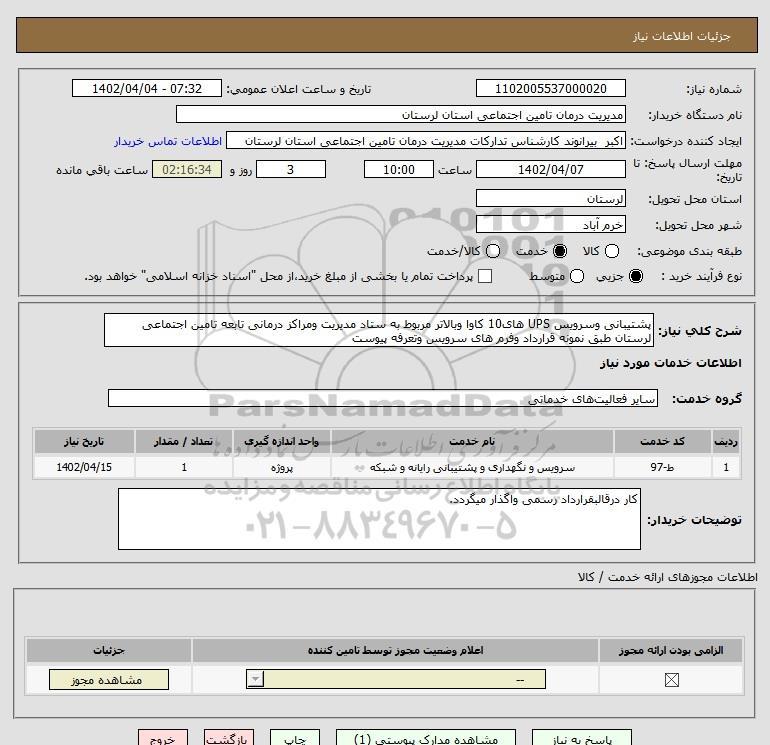This screenshot has width=770, height=745.
Task: Click the جزئیات اطلاعات نیاز page title
Action: pos(681,36)
